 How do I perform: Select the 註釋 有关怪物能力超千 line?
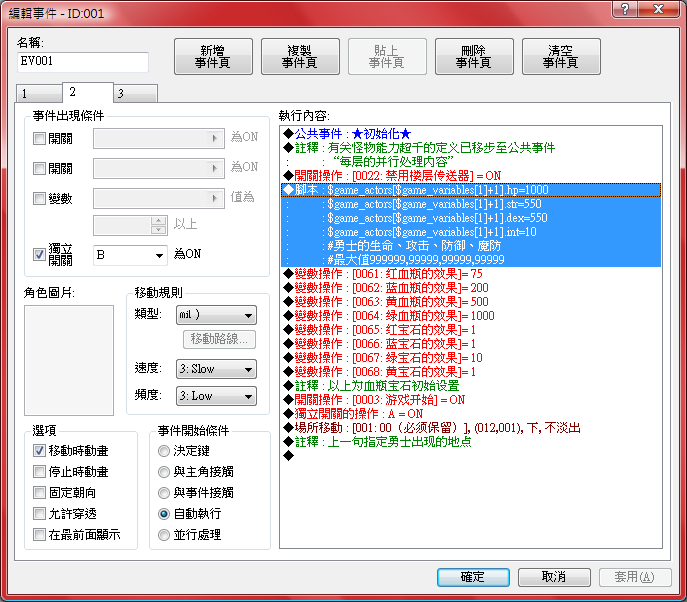pyautogui.click(x=471, y=148)
